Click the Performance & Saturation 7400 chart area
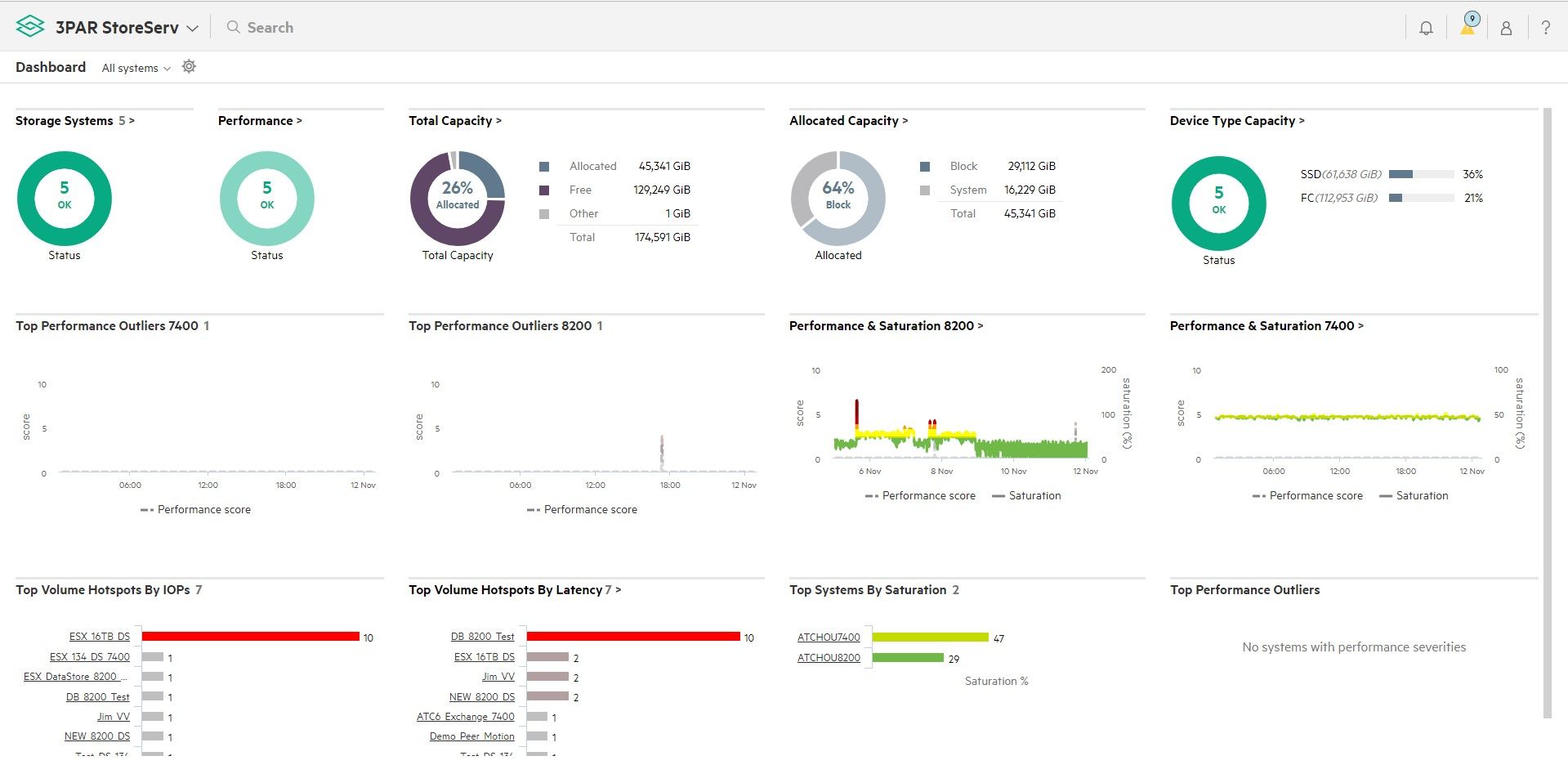 (x=1347, y=417)
